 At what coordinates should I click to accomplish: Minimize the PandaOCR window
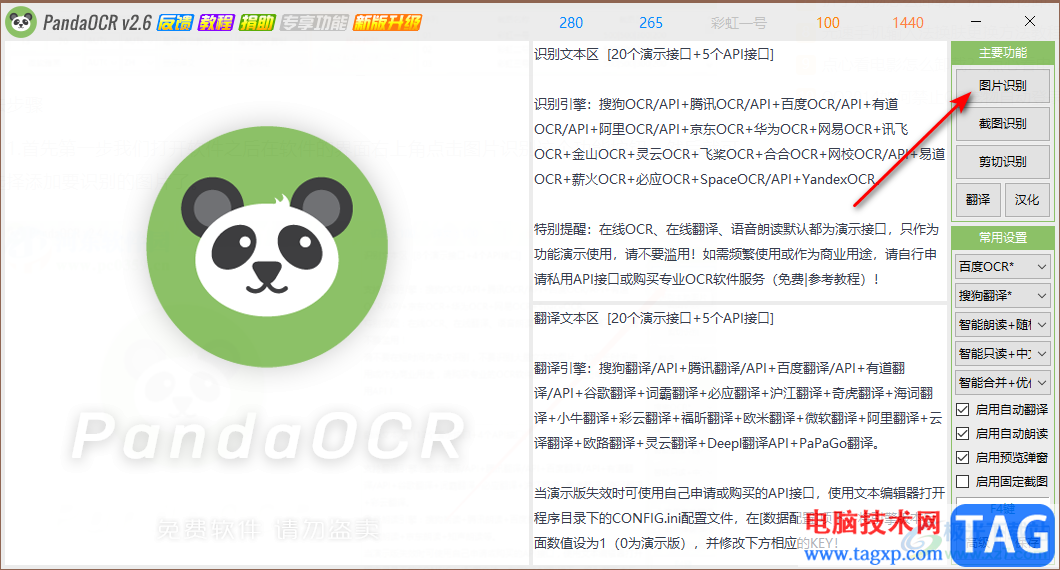[975, 22]
